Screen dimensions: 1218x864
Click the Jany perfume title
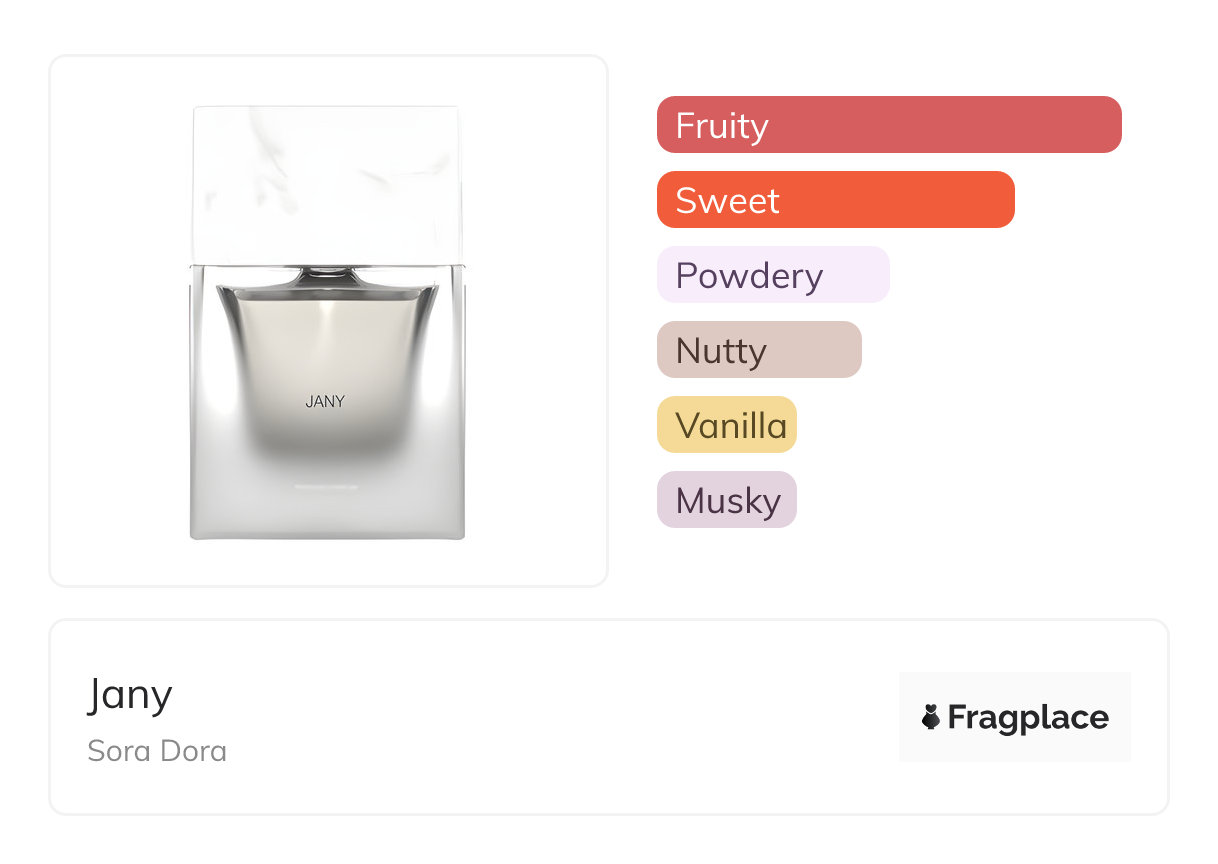130,694
